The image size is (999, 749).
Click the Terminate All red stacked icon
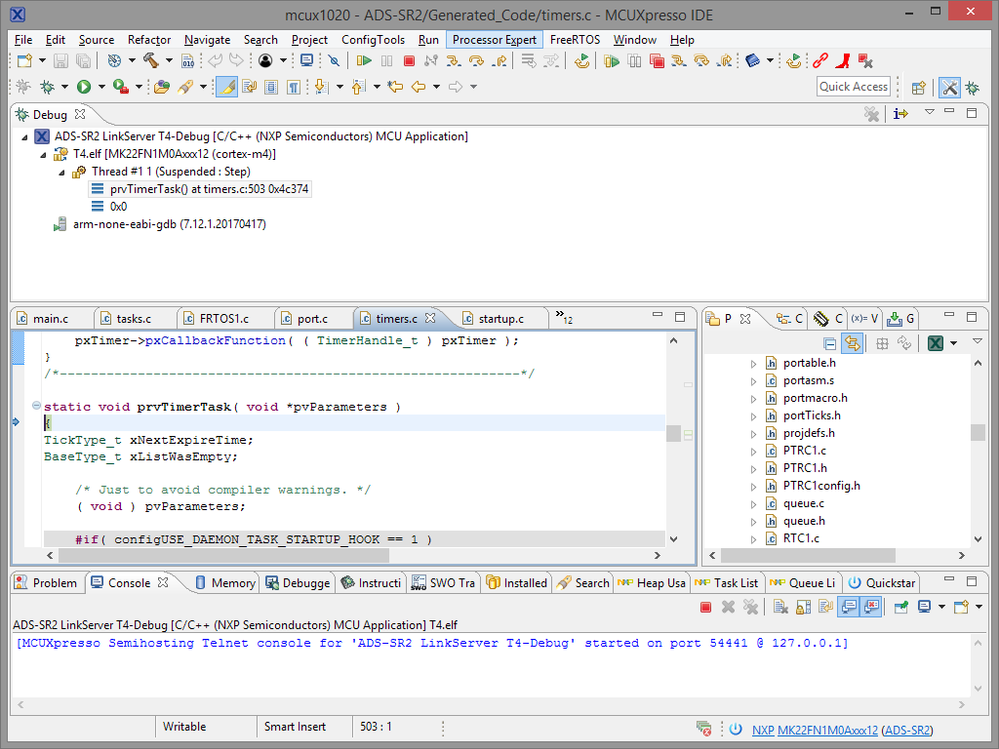pyautogui.click(x=657, y=61)
